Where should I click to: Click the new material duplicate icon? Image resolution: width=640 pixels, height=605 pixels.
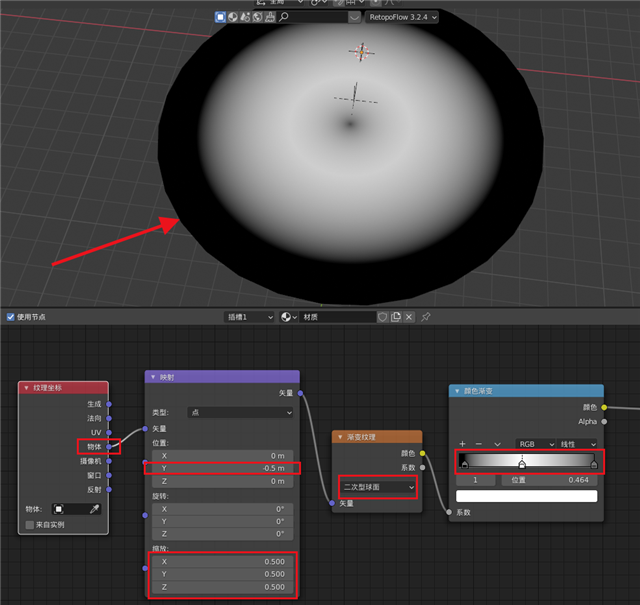tap(396, 317)
